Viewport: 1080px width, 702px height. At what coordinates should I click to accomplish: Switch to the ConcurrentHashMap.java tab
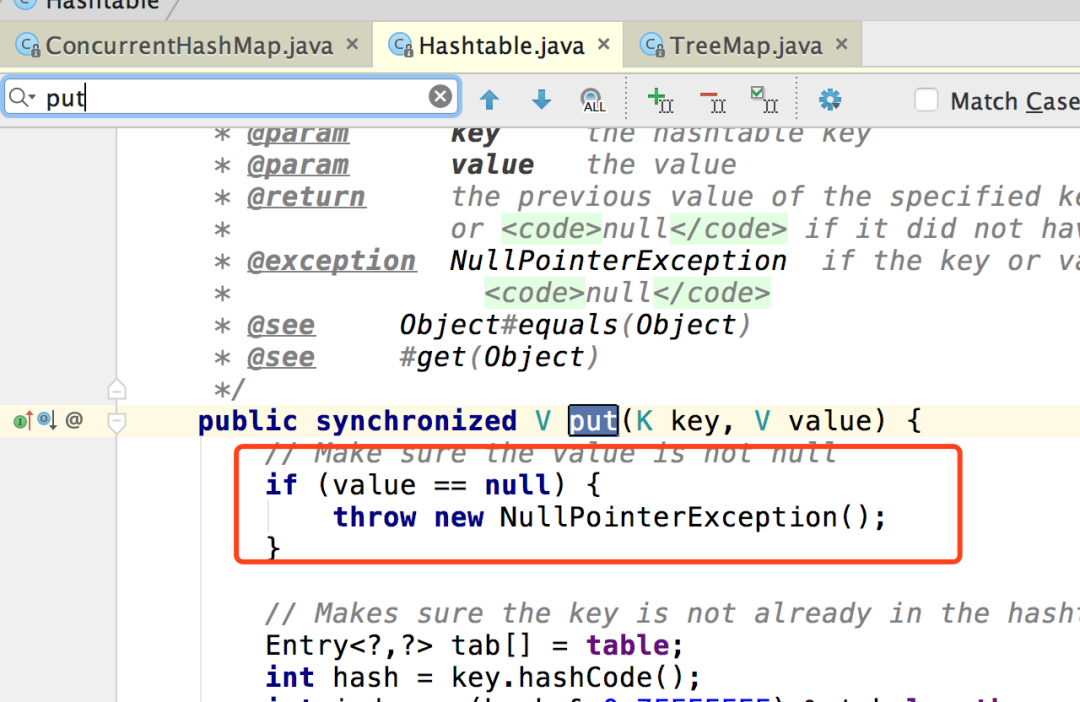(x=186, y=45)
